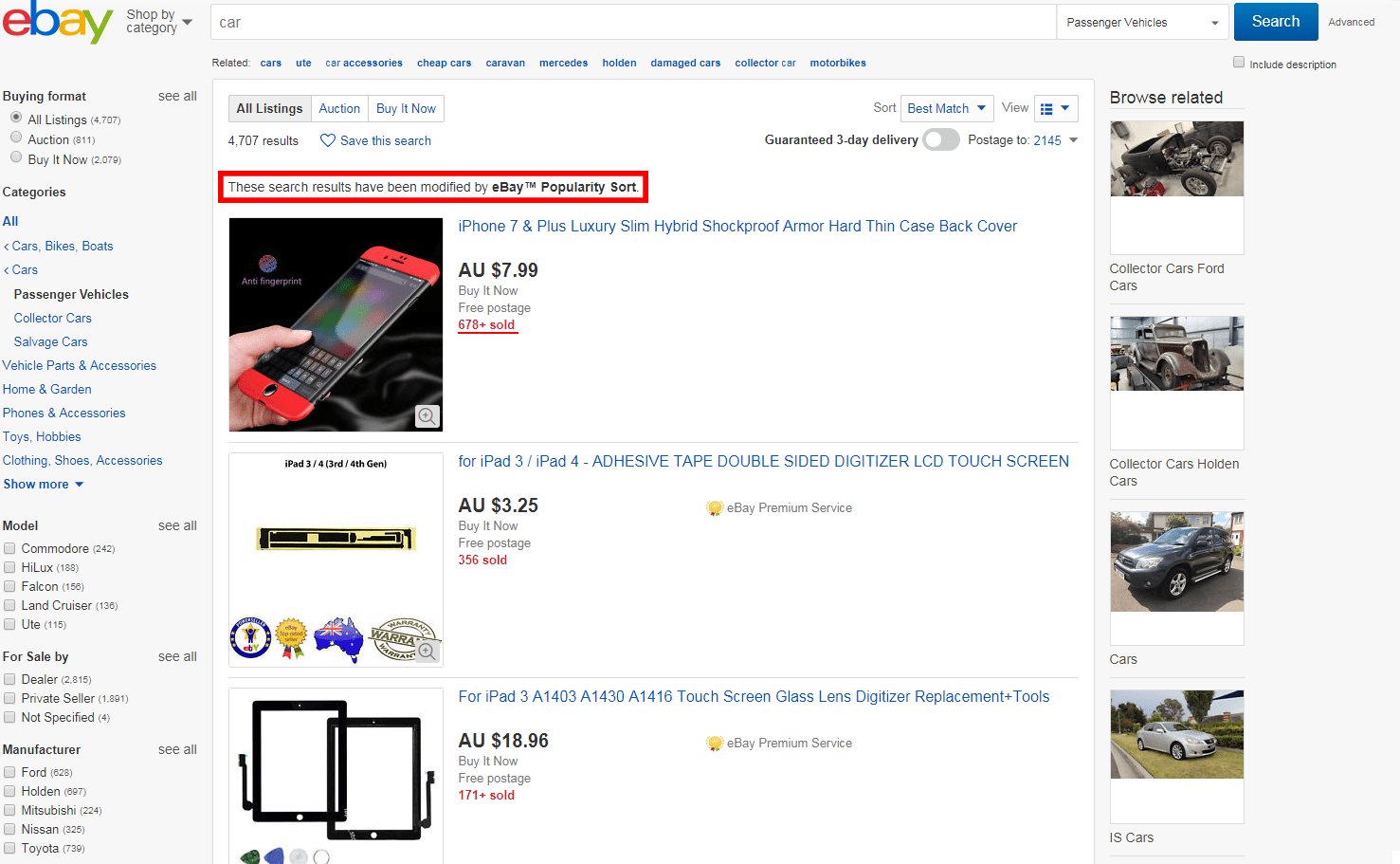
Task: Open Home & Garden category
Action: point(47,389)
